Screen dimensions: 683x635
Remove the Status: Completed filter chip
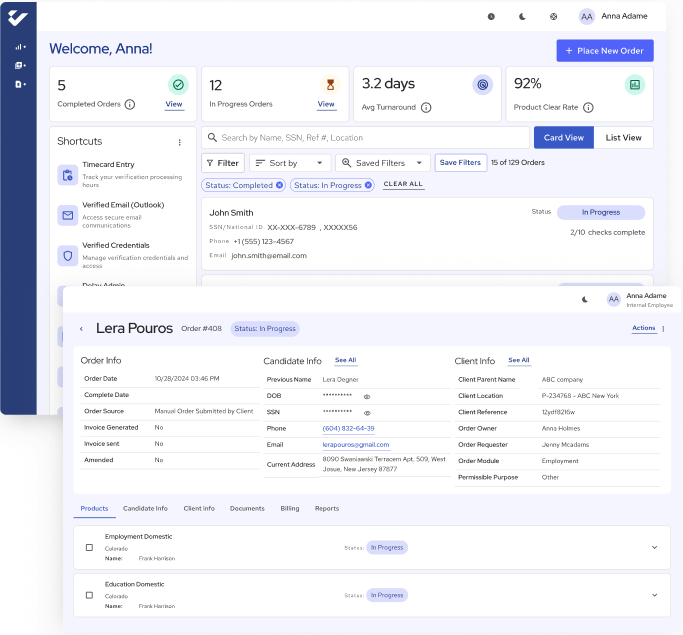[279, 185]
